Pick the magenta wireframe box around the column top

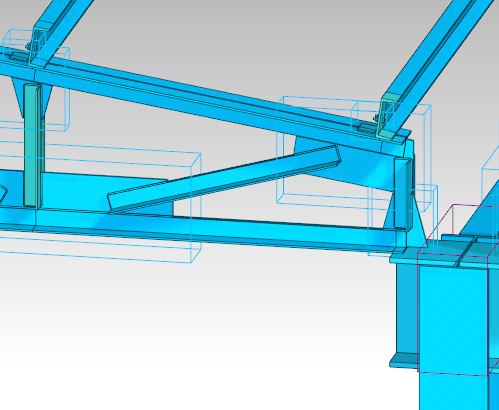457,290
